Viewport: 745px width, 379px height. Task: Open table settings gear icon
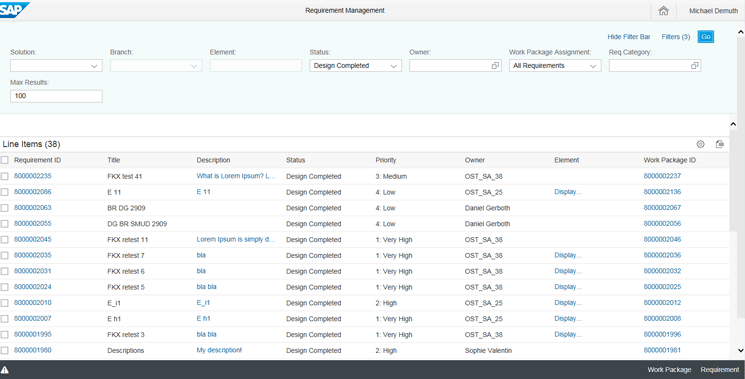tap(700, 144)
